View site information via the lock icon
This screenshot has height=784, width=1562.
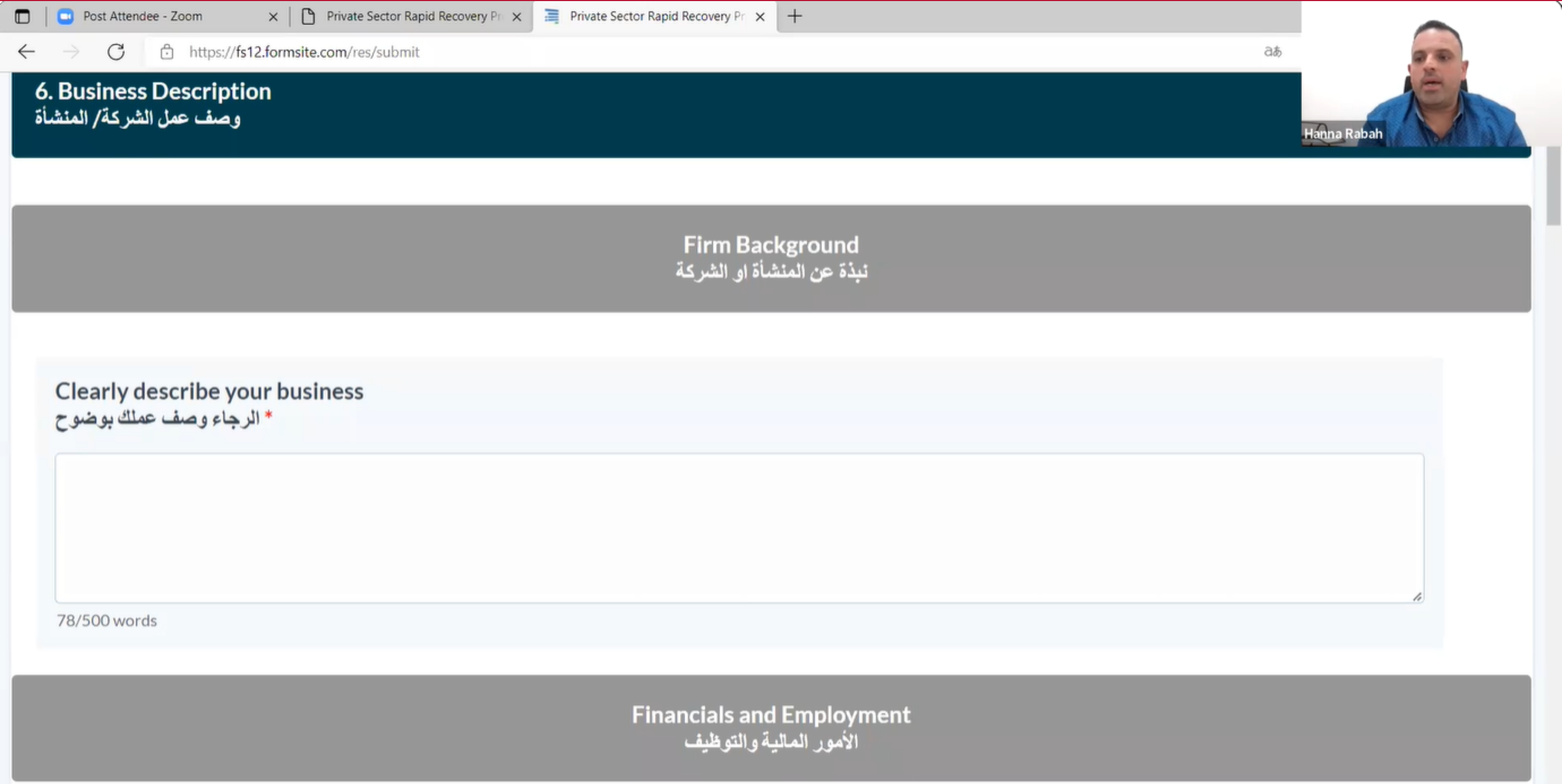point(167,52)
